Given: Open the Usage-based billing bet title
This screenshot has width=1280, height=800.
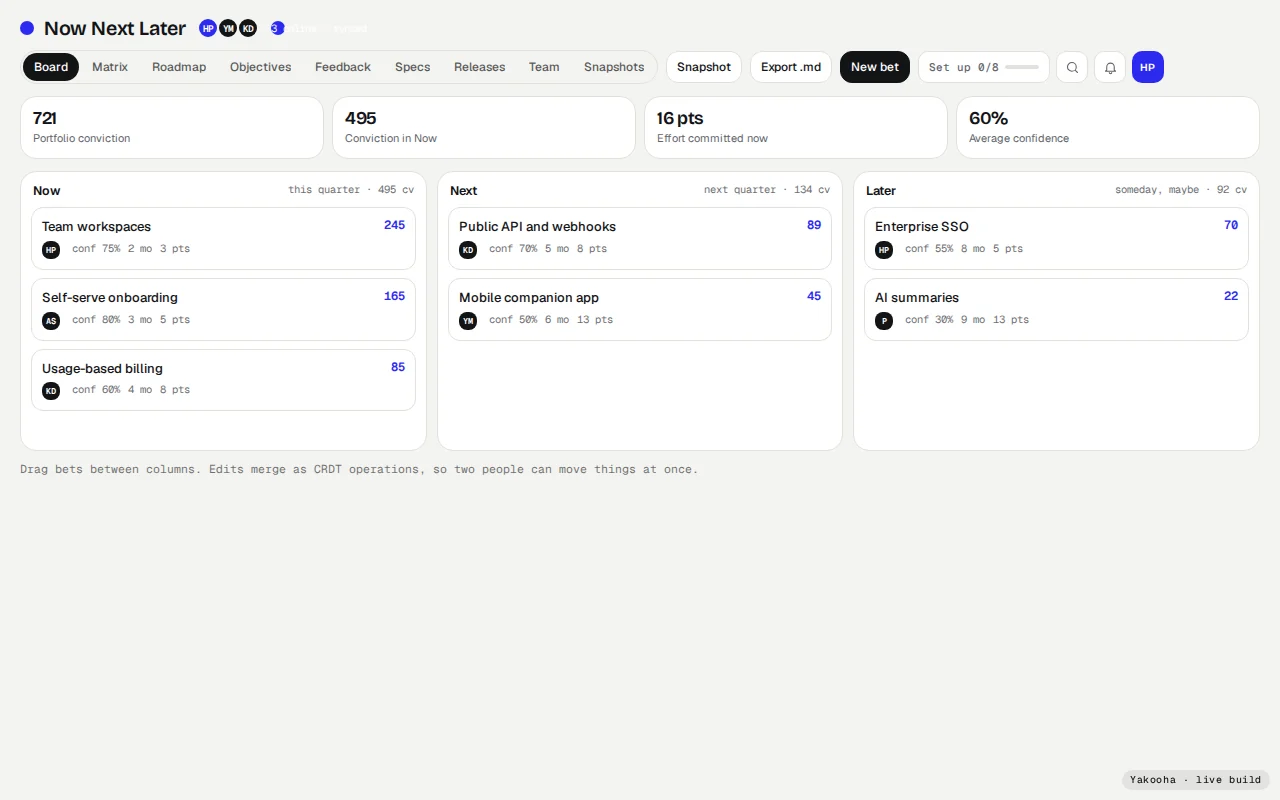Looking at the screenshot, I should (102, 369).
